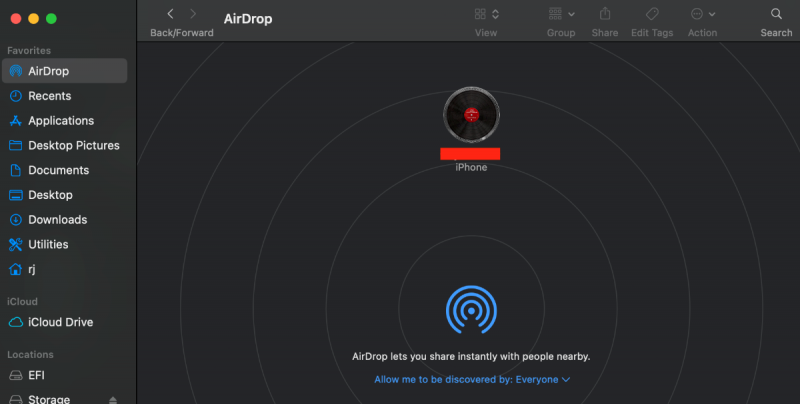The height and width of the screenshot is (404, 800).
Task: Open Recents in the sidebar
Action: [64, 96]
